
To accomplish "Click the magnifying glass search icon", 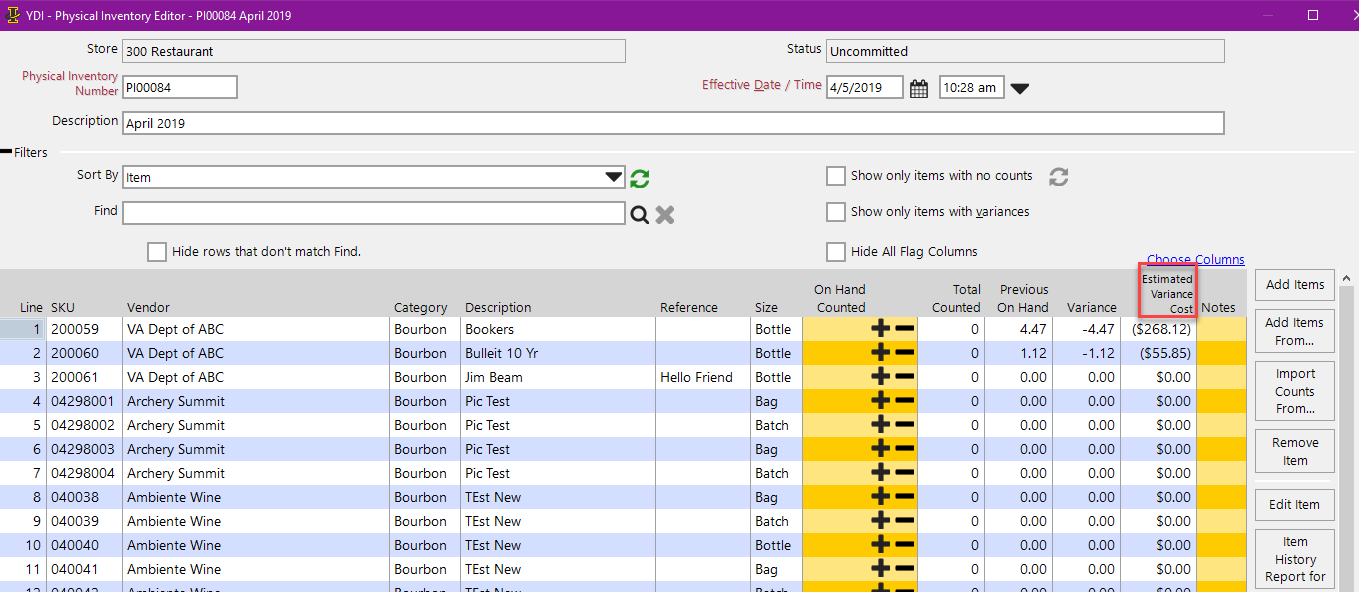I will tap(640, 214).
